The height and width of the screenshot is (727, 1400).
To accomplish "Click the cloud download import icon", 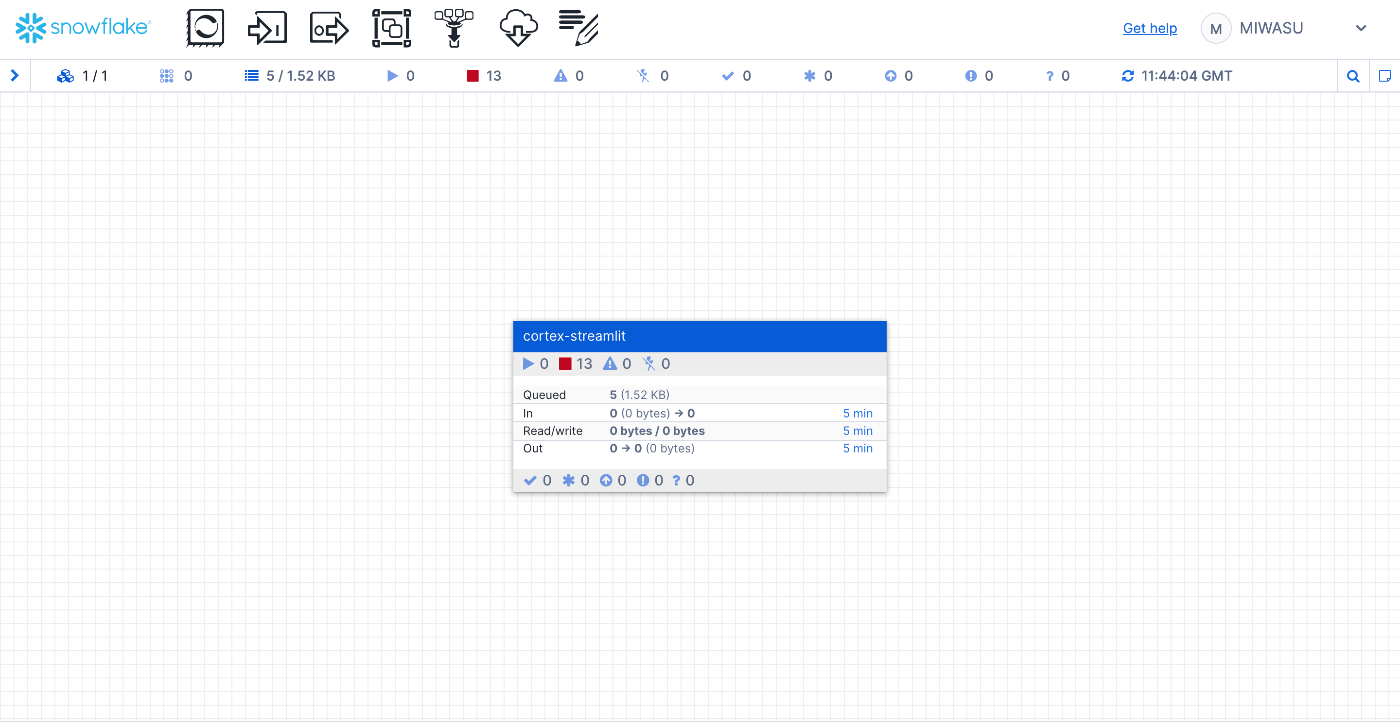I will point(518,28).
